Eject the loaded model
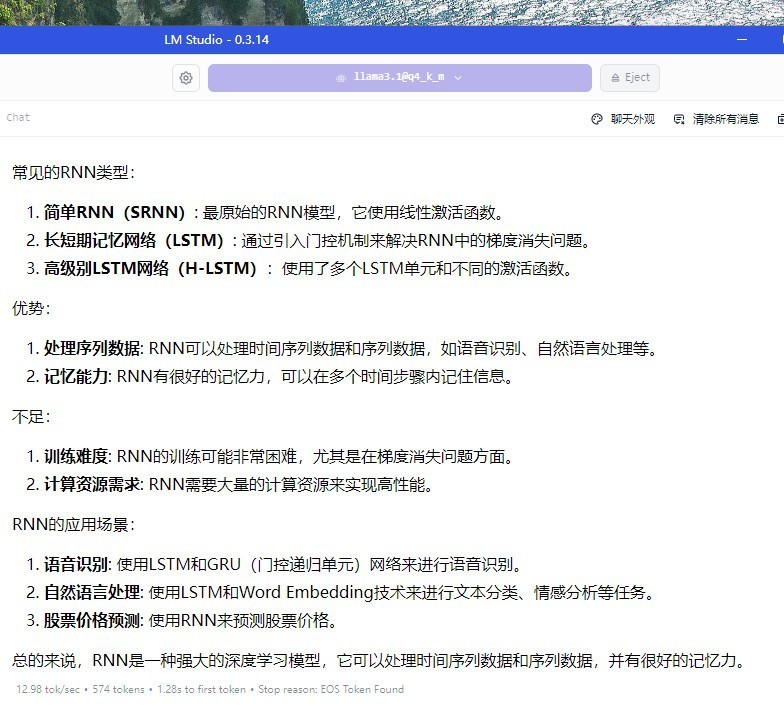The height and width of the screenshot is (724, 784). [630, 78]
